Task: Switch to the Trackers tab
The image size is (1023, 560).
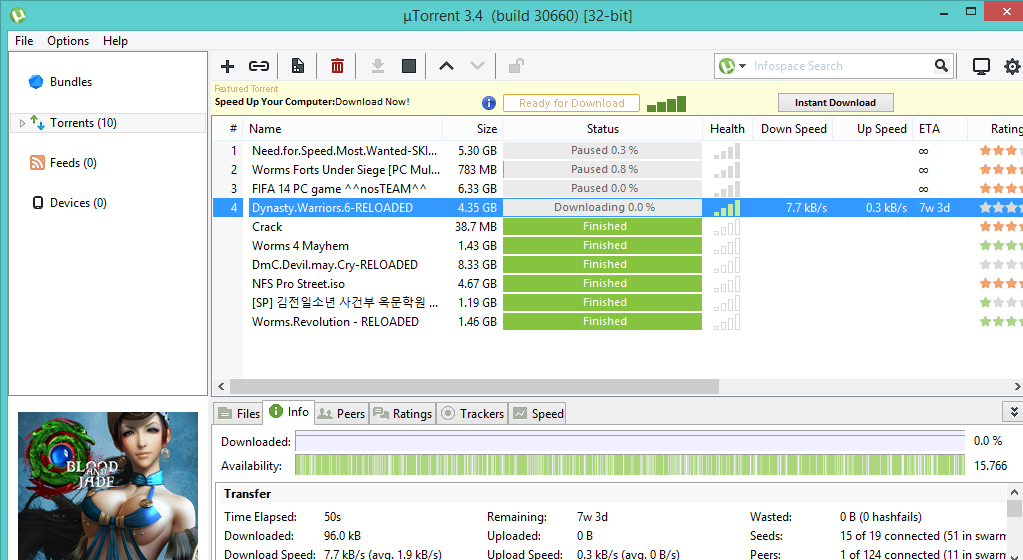Action: [472, 413]
